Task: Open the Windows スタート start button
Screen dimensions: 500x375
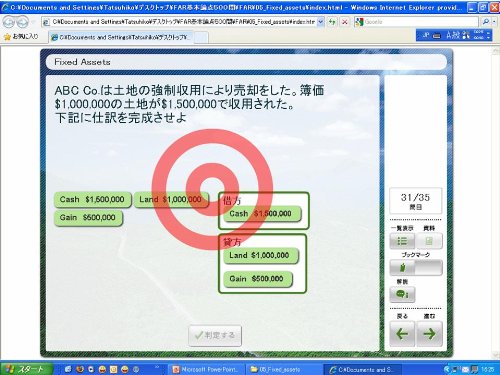Action: pyautogui.click(x=26, y=369)
